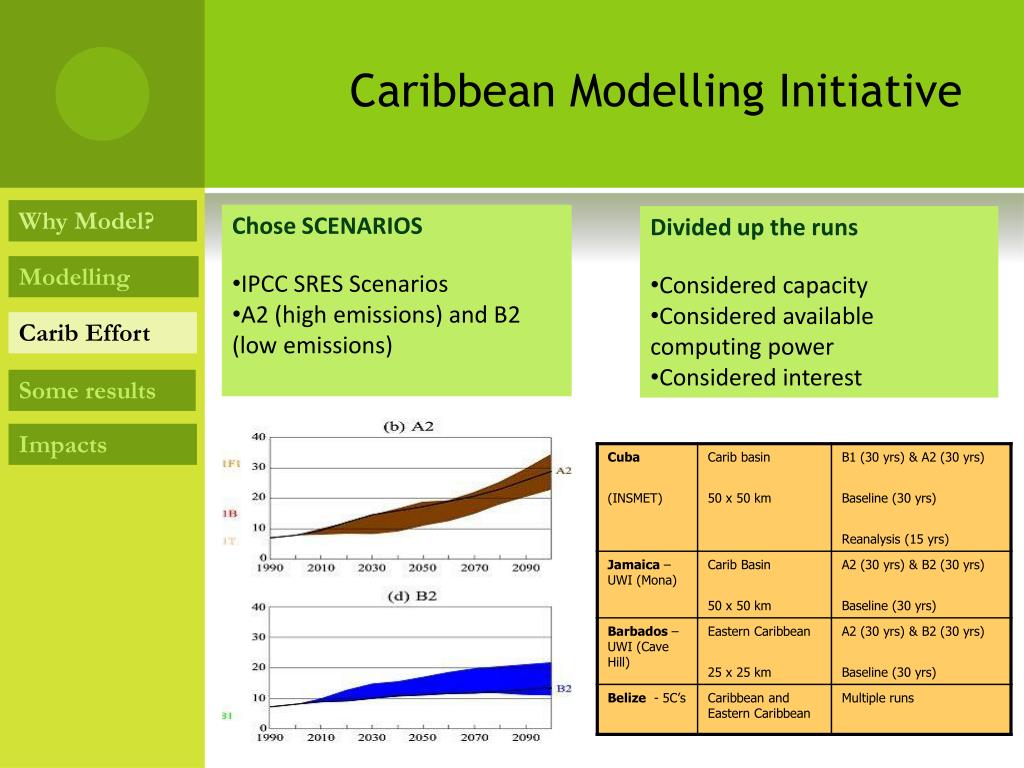Screen dimensions: 1024x768
Task: Click the (d) B2 chart title
Action: pyautogui.click(x=411, y=596)
